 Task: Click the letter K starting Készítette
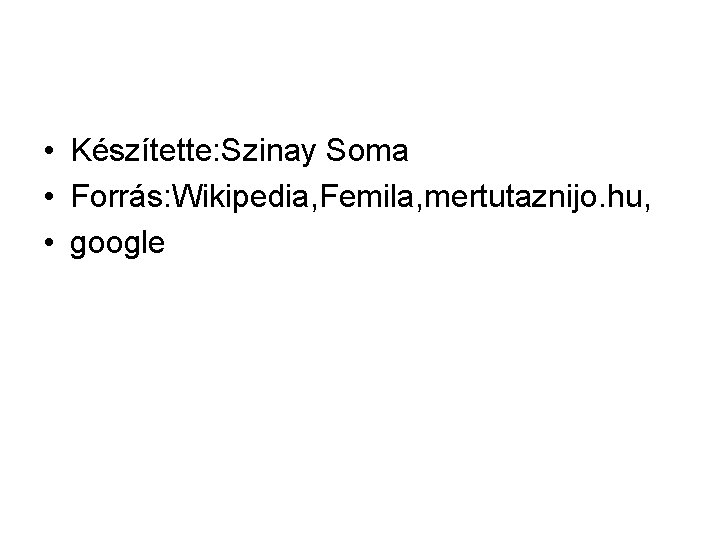coord(82,150)
